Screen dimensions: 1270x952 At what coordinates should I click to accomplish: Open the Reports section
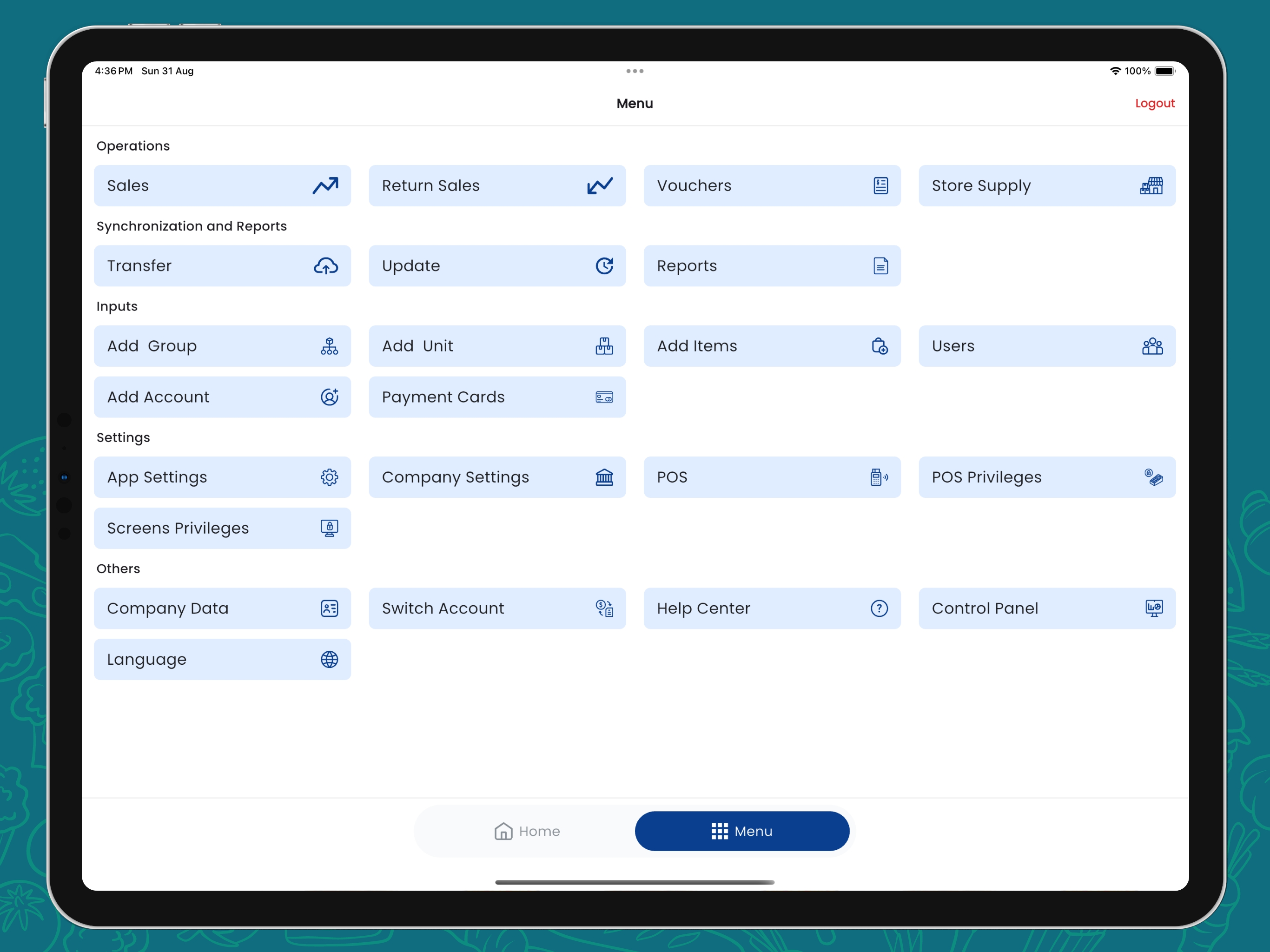coord(772,266)
